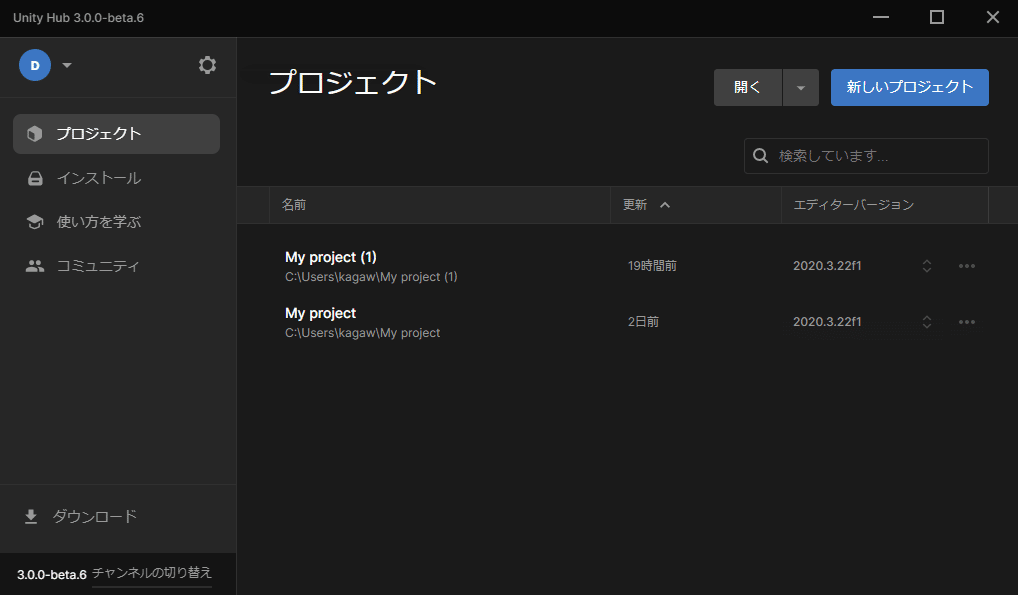The height and width of the screenshot is (595, 1018).
Task: Expand the account dropdown arrow
Action: pyautogui.click(x=67, y=65)
